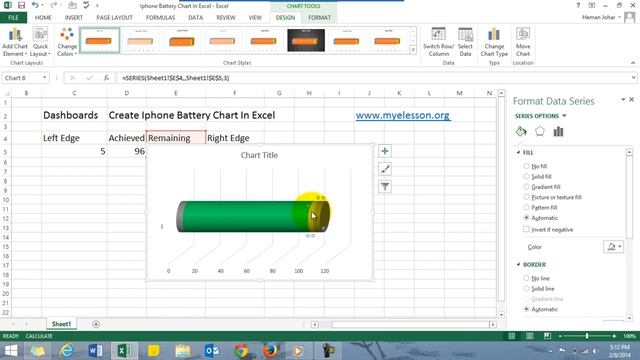Zoom in with plus button

click(x=614, y=336)
